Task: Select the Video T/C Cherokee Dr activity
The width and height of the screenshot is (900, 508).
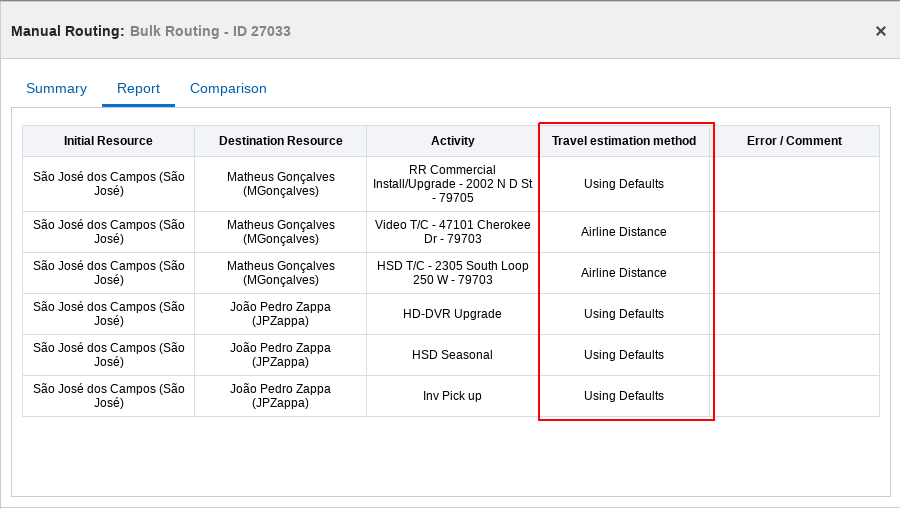Action: [x=452, y=232]
